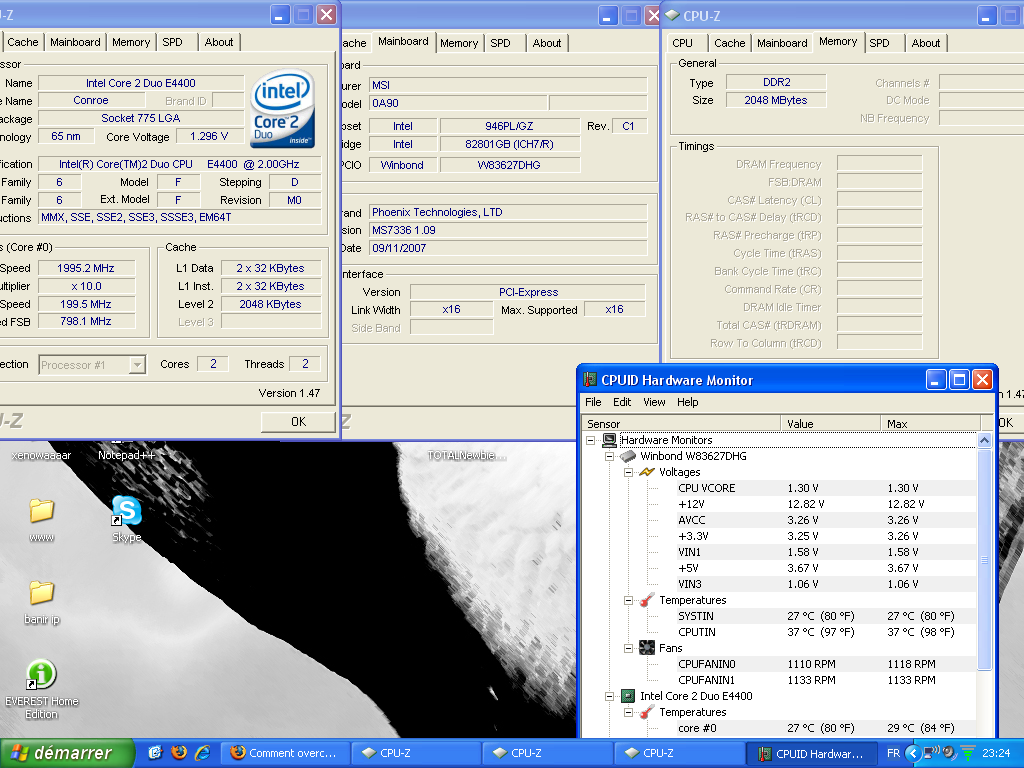This screenshot has height=768, width=1024.
Task: Select Mainboard tab in the CPU window
Action: 75,42
